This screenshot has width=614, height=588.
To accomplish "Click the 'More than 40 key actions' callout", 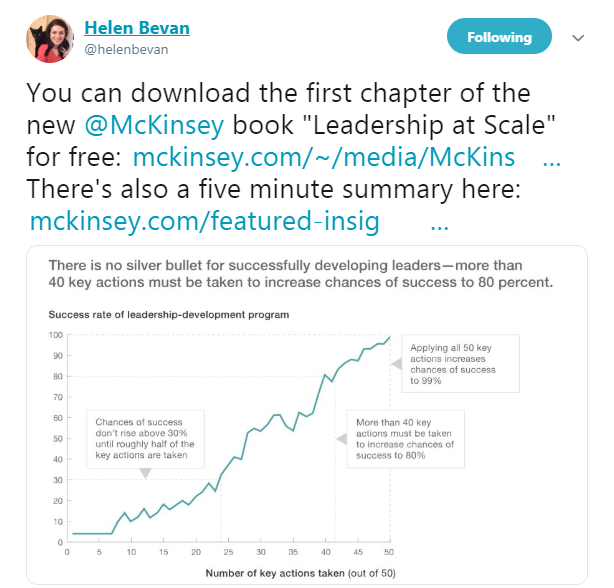I will (x=406, y=439).
